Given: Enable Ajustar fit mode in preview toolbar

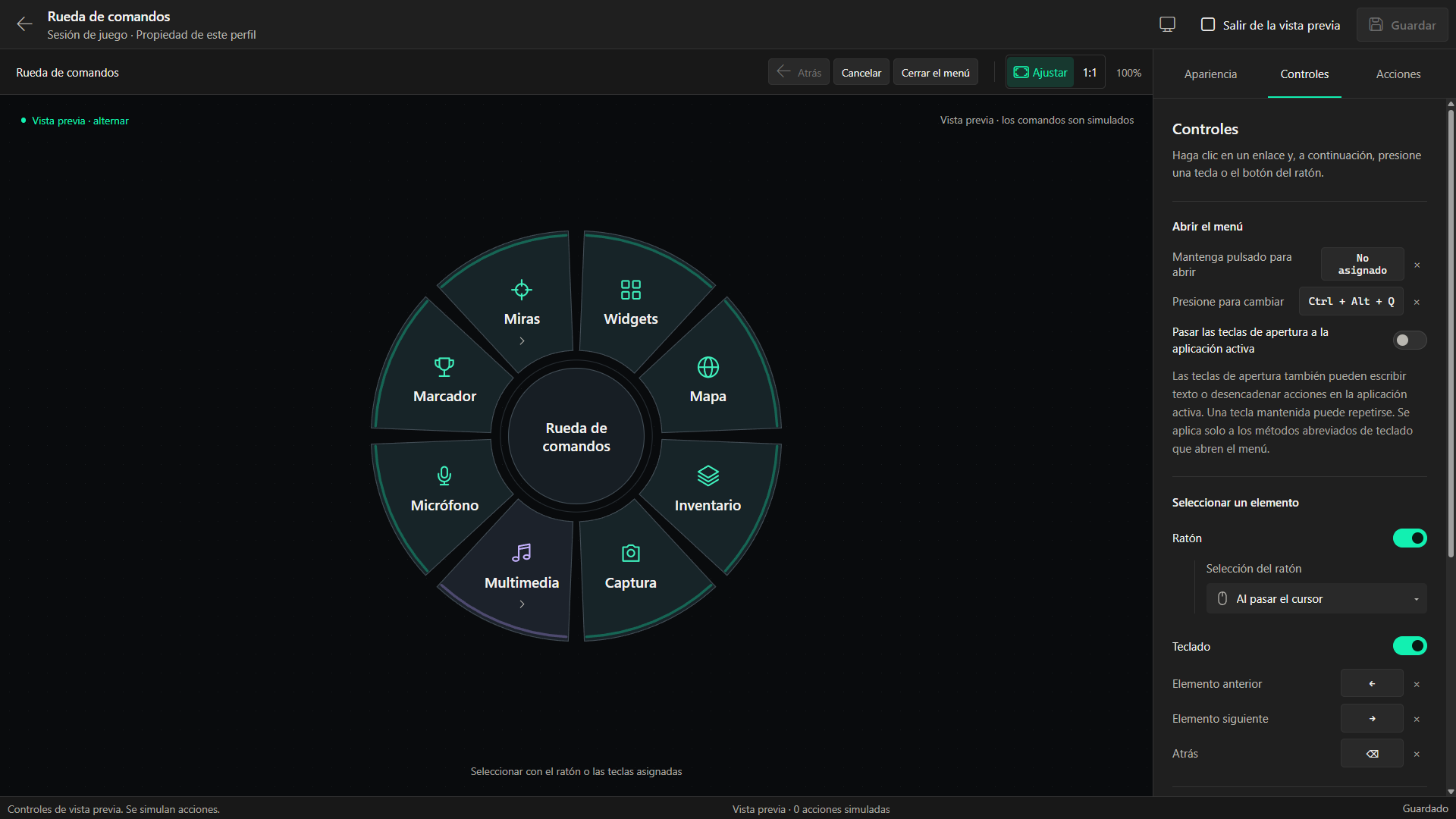Looking at the screenshot, I should (x=1040, y=73).
